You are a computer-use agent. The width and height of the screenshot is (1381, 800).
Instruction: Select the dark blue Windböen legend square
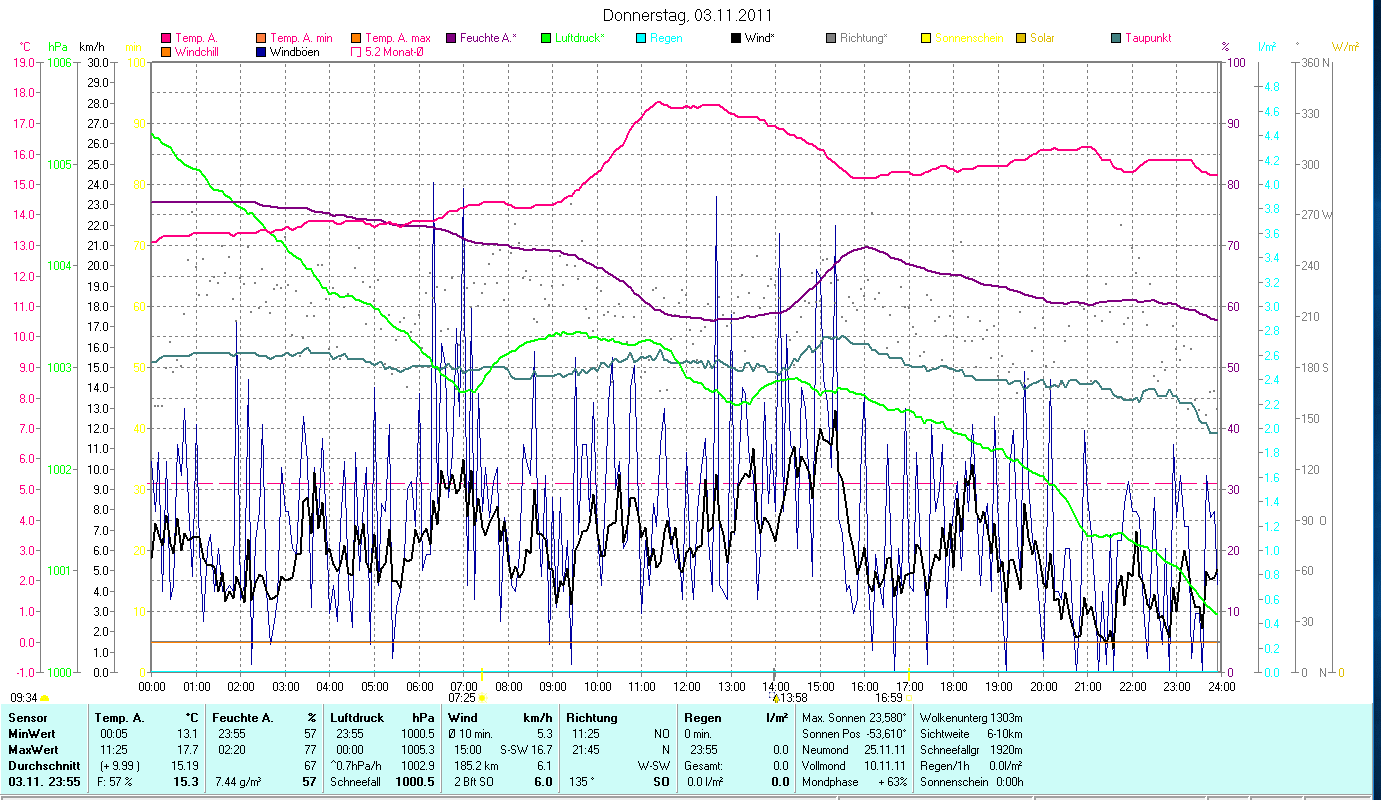pyautogui.click(x=262, y=51)
